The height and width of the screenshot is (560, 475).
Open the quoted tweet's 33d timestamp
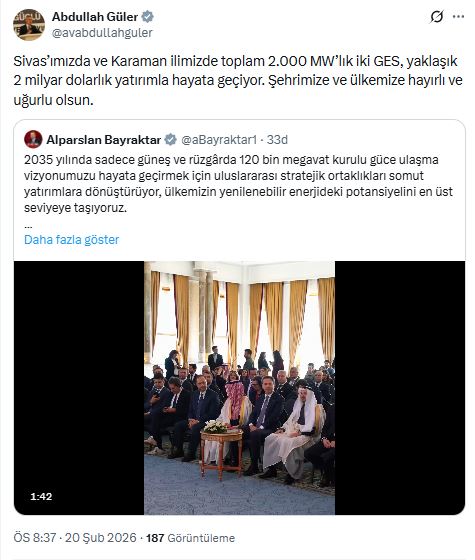[x=277, y=140]
